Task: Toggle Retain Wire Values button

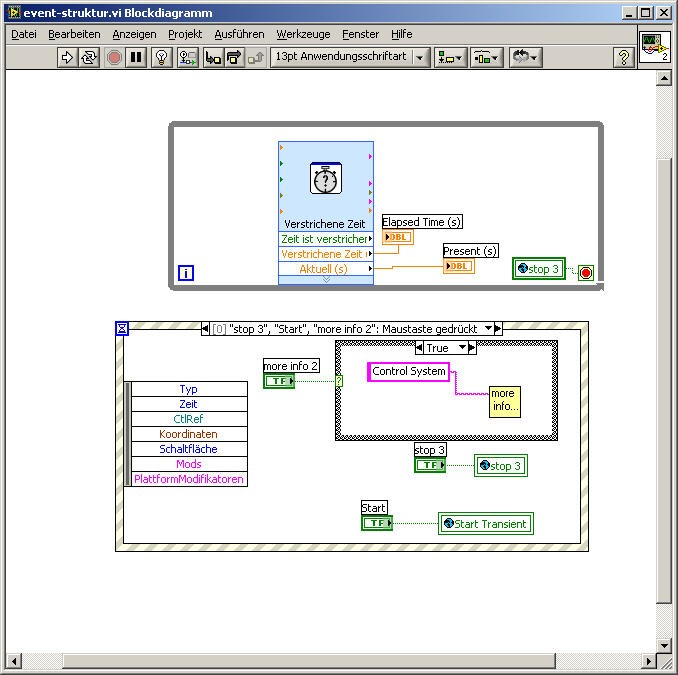Action: tap(188, 57)
